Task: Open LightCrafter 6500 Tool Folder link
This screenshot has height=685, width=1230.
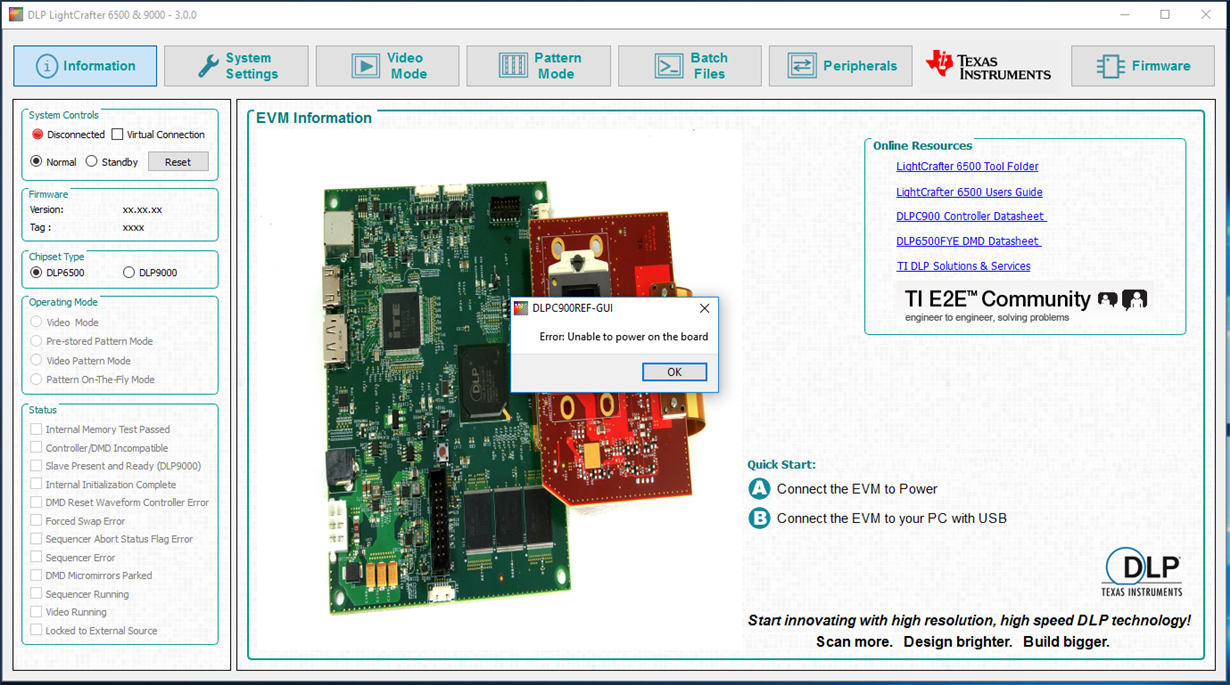Action: (x=967, y=167)
